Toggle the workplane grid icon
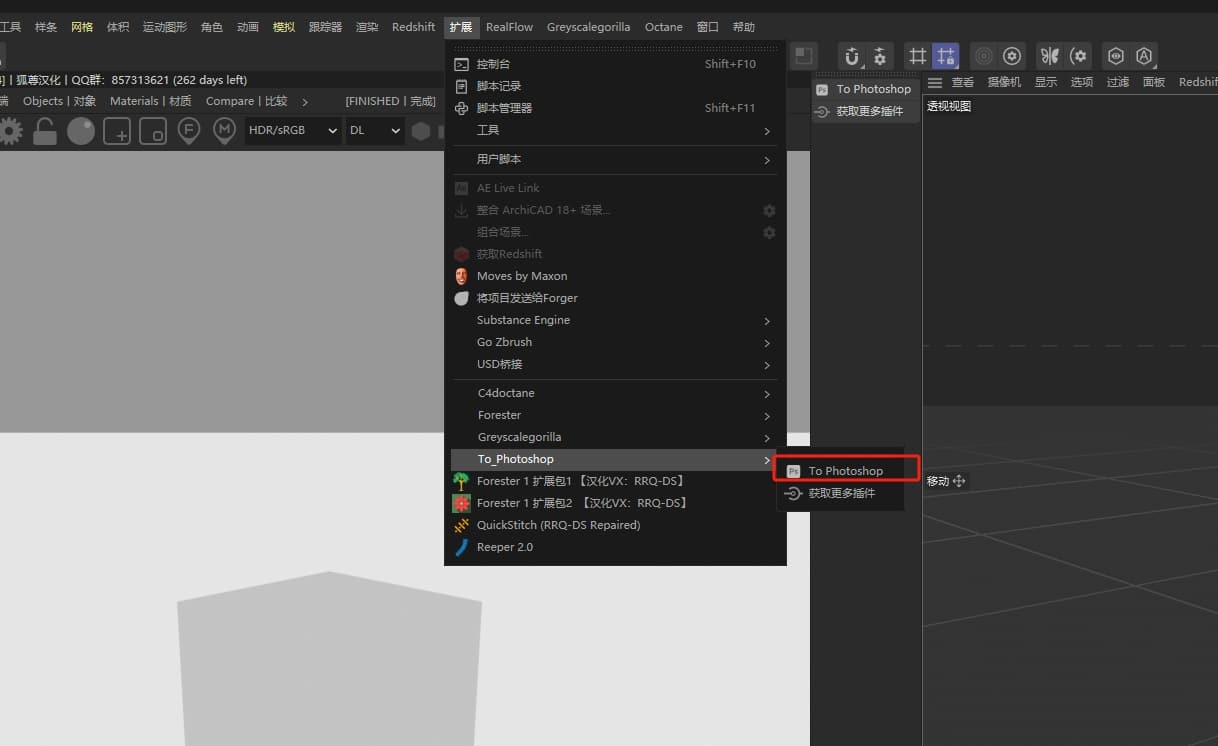 [x=917, y=57]
